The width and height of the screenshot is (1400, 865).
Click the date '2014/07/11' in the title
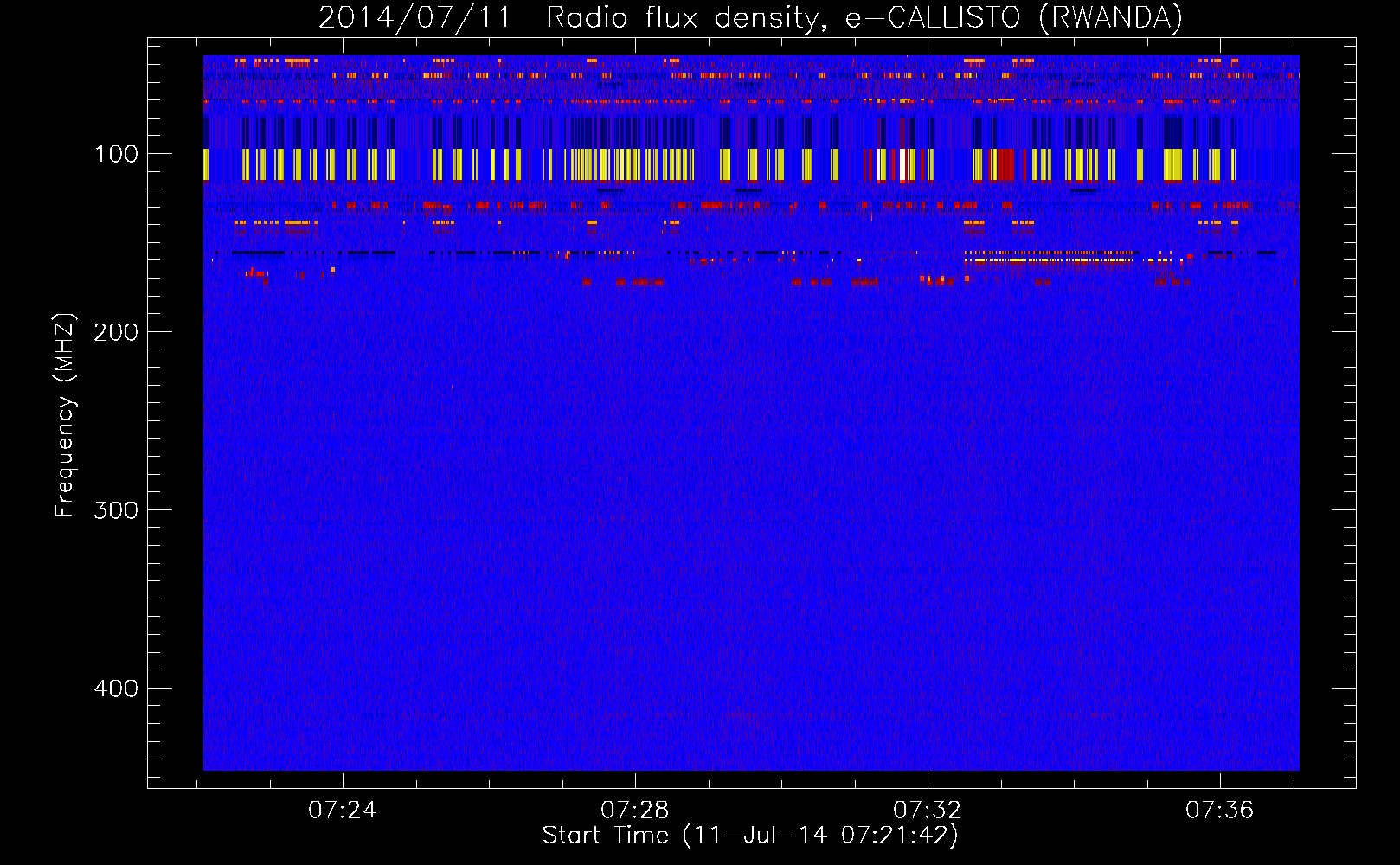click(x=415, y=17)
